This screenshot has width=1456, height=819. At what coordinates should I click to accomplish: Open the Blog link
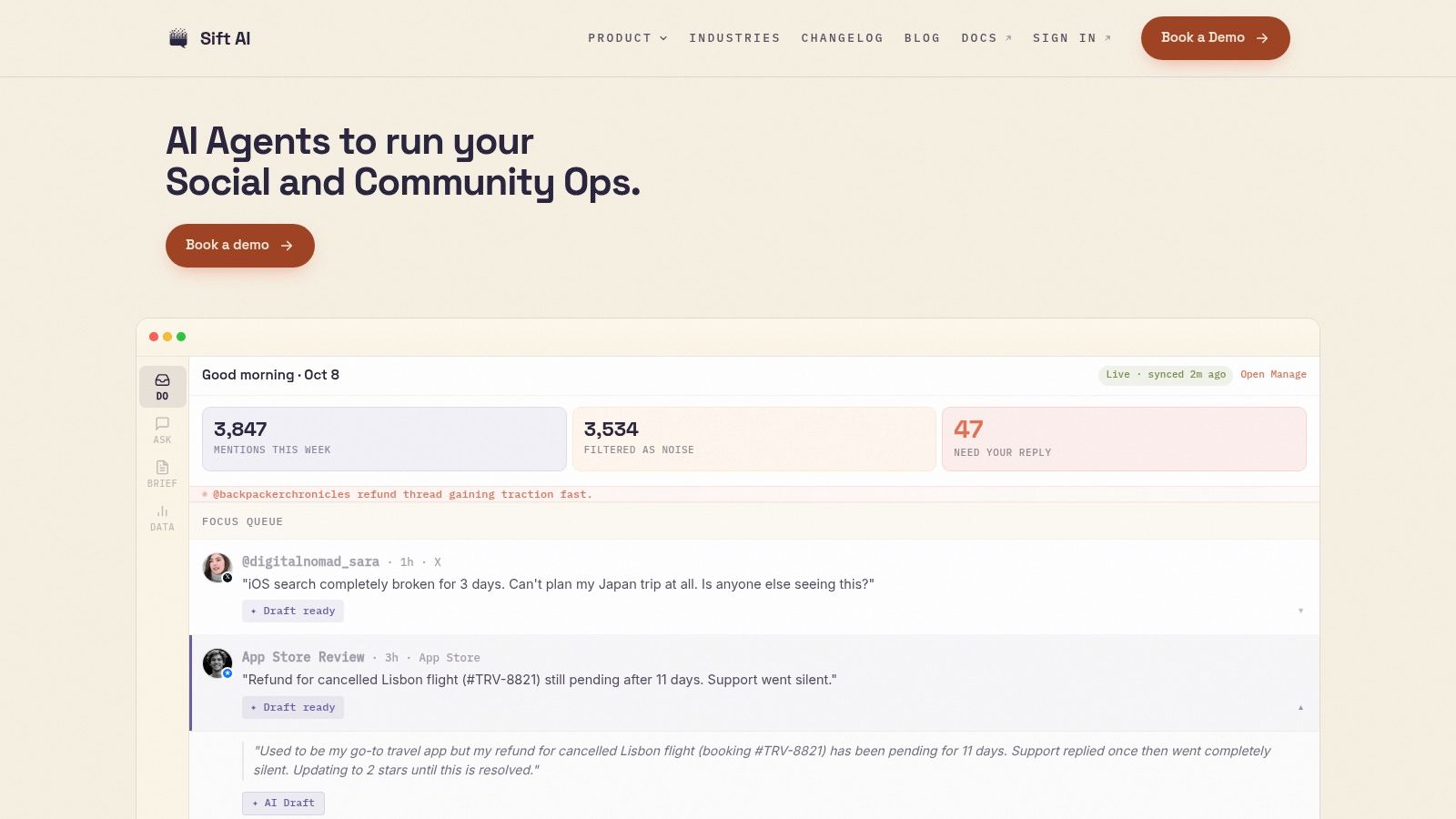(x=922, y=38)
